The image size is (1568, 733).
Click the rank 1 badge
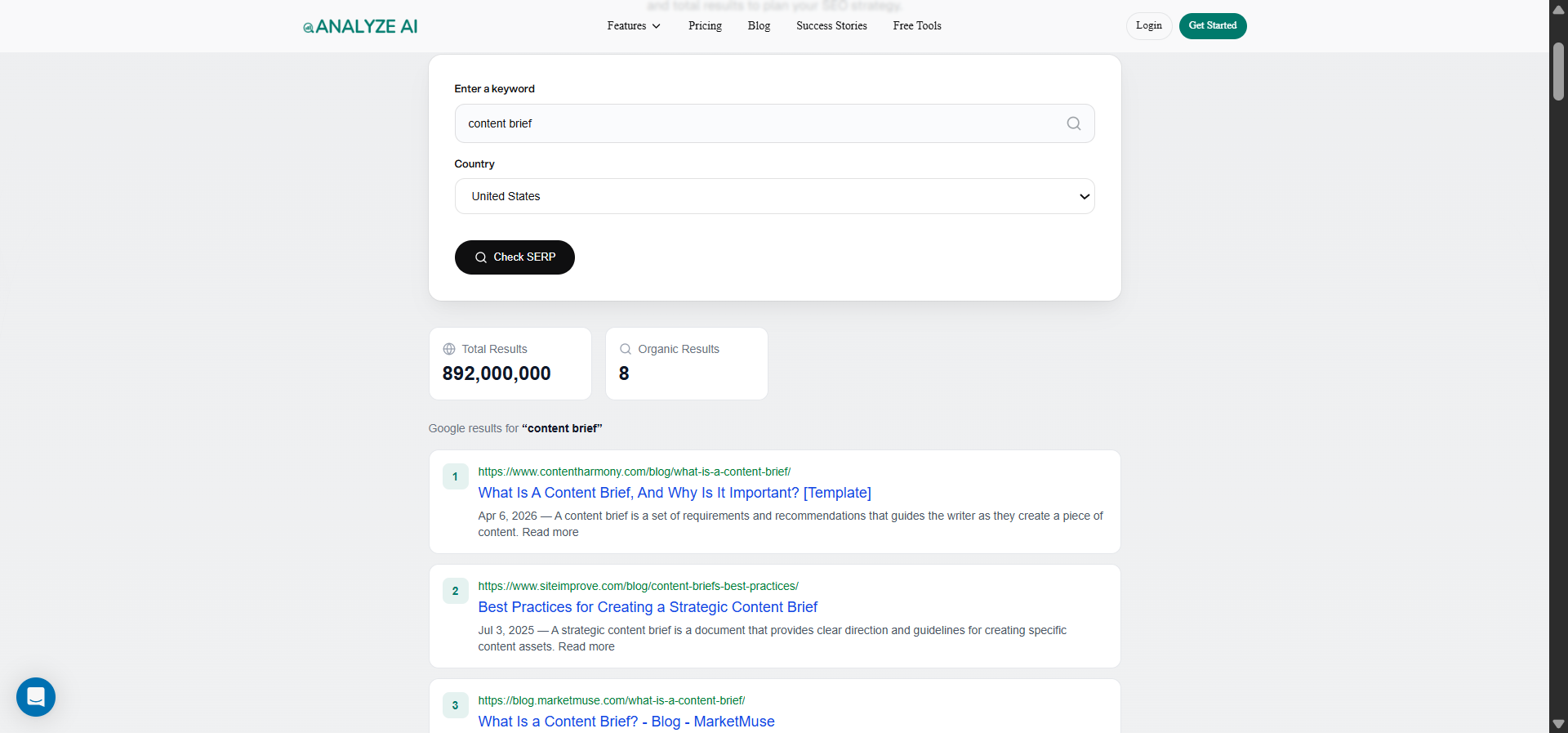[x=455, y=476]
